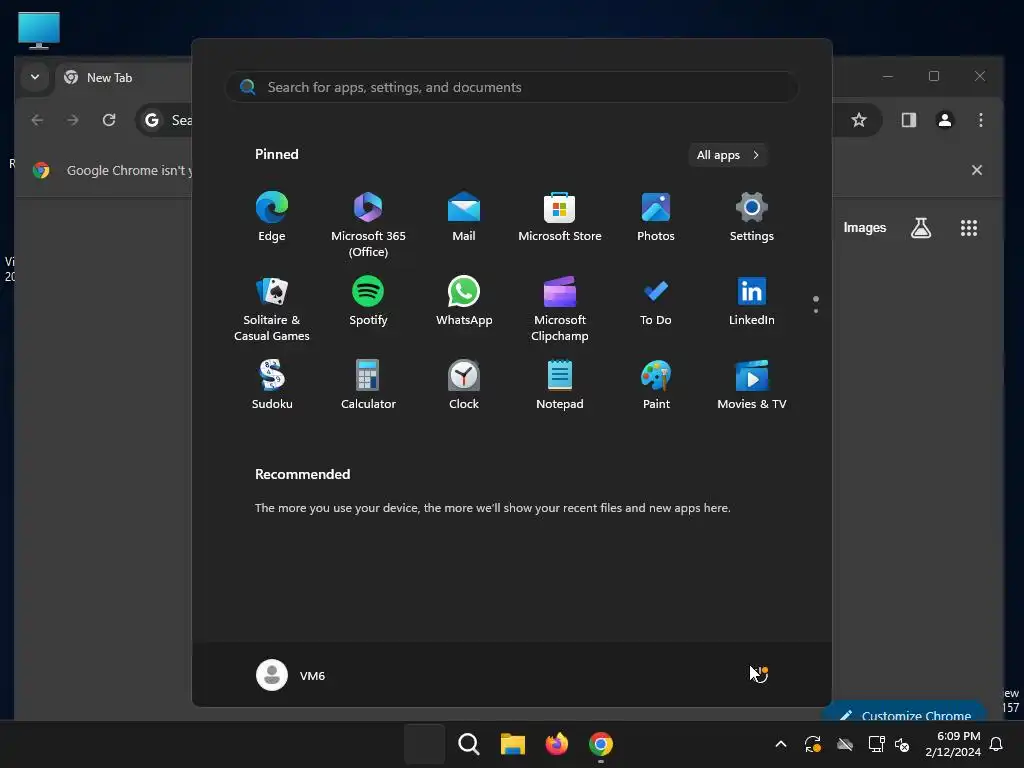Open the VM6 user account menu

tap(291, 675)
